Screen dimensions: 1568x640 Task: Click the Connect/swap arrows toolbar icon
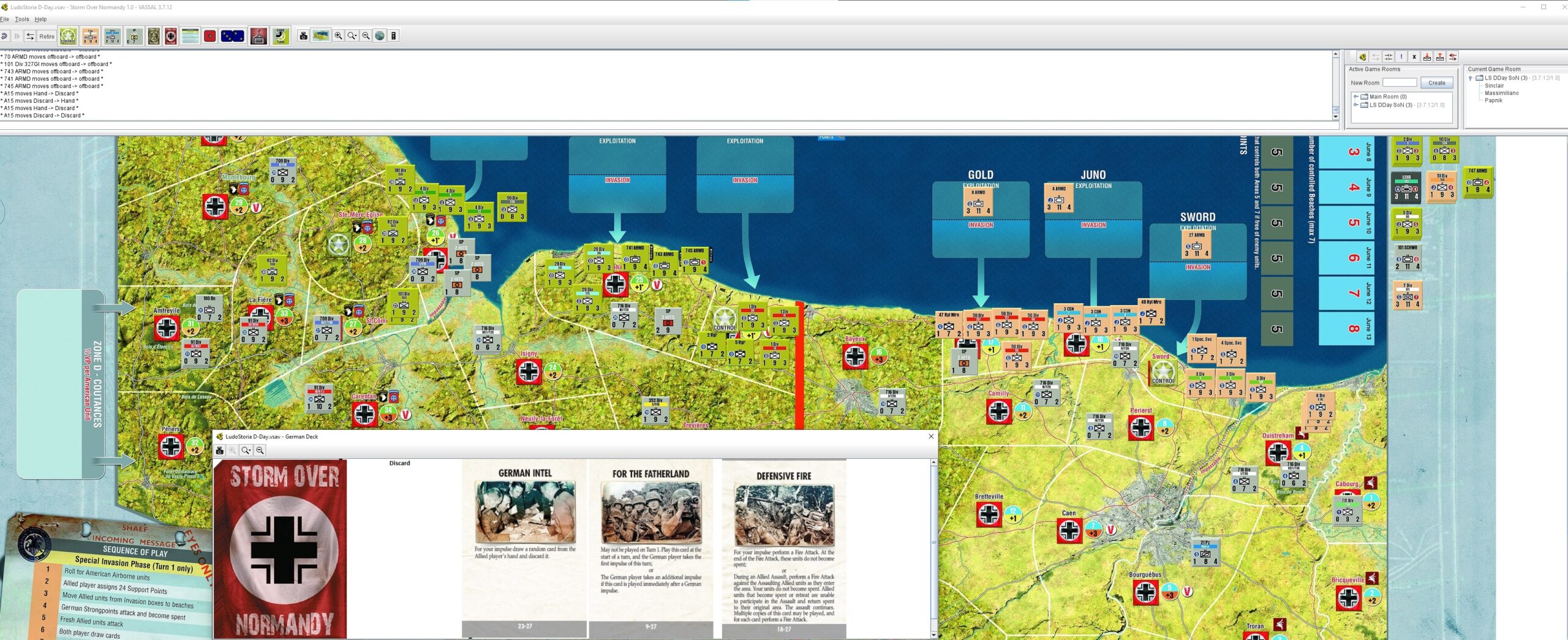pos(30,36)
